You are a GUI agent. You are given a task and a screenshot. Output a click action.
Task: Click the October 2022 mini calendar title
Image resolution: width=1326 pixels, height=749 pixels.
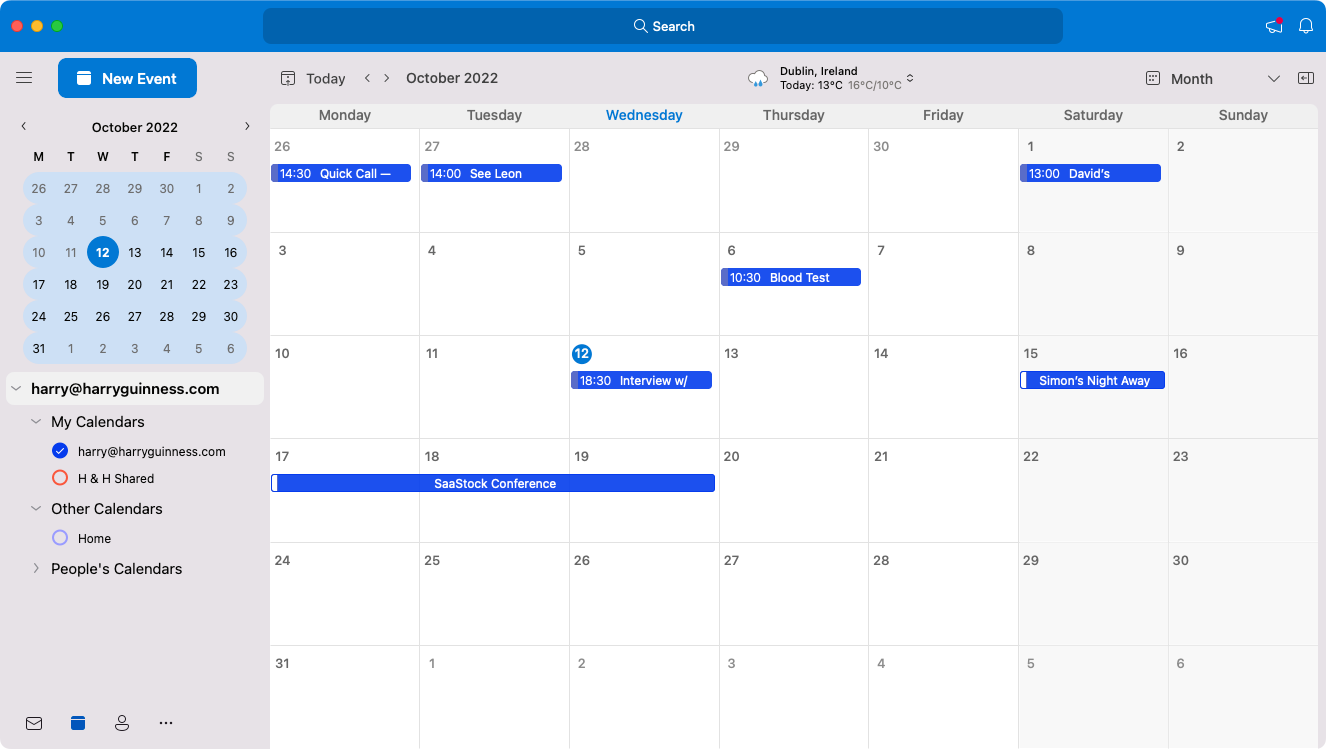pos(135,127)
